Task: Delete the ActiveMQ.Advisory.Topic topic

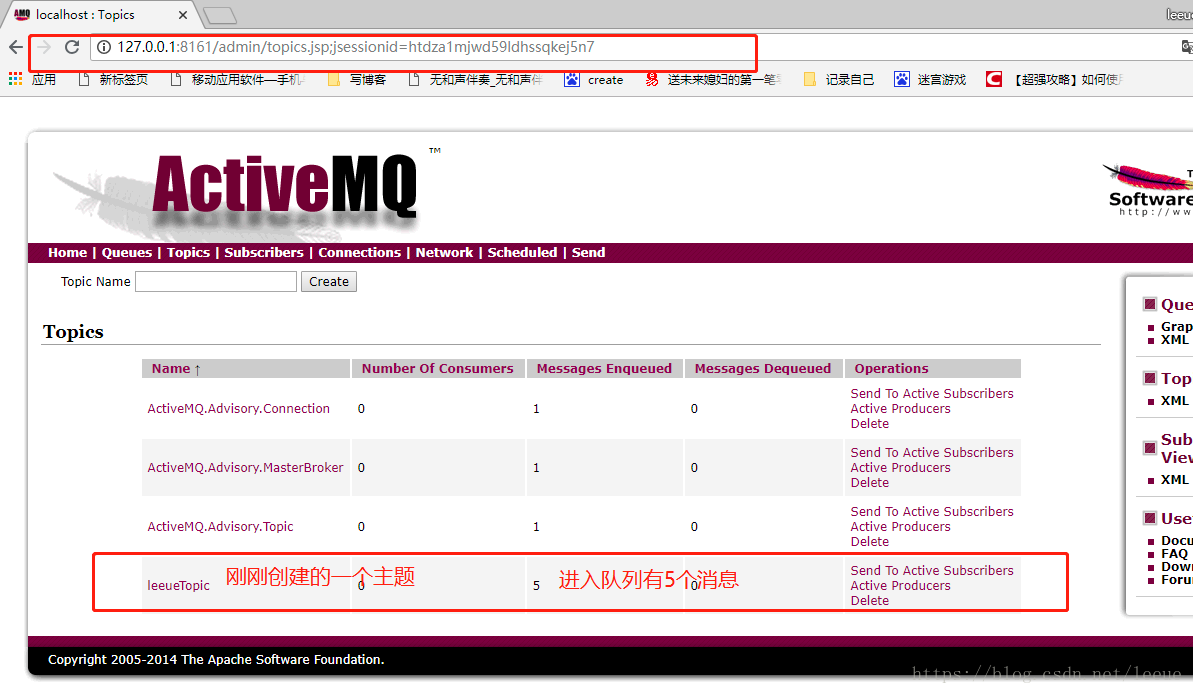Action: click(x=870, y=542)
